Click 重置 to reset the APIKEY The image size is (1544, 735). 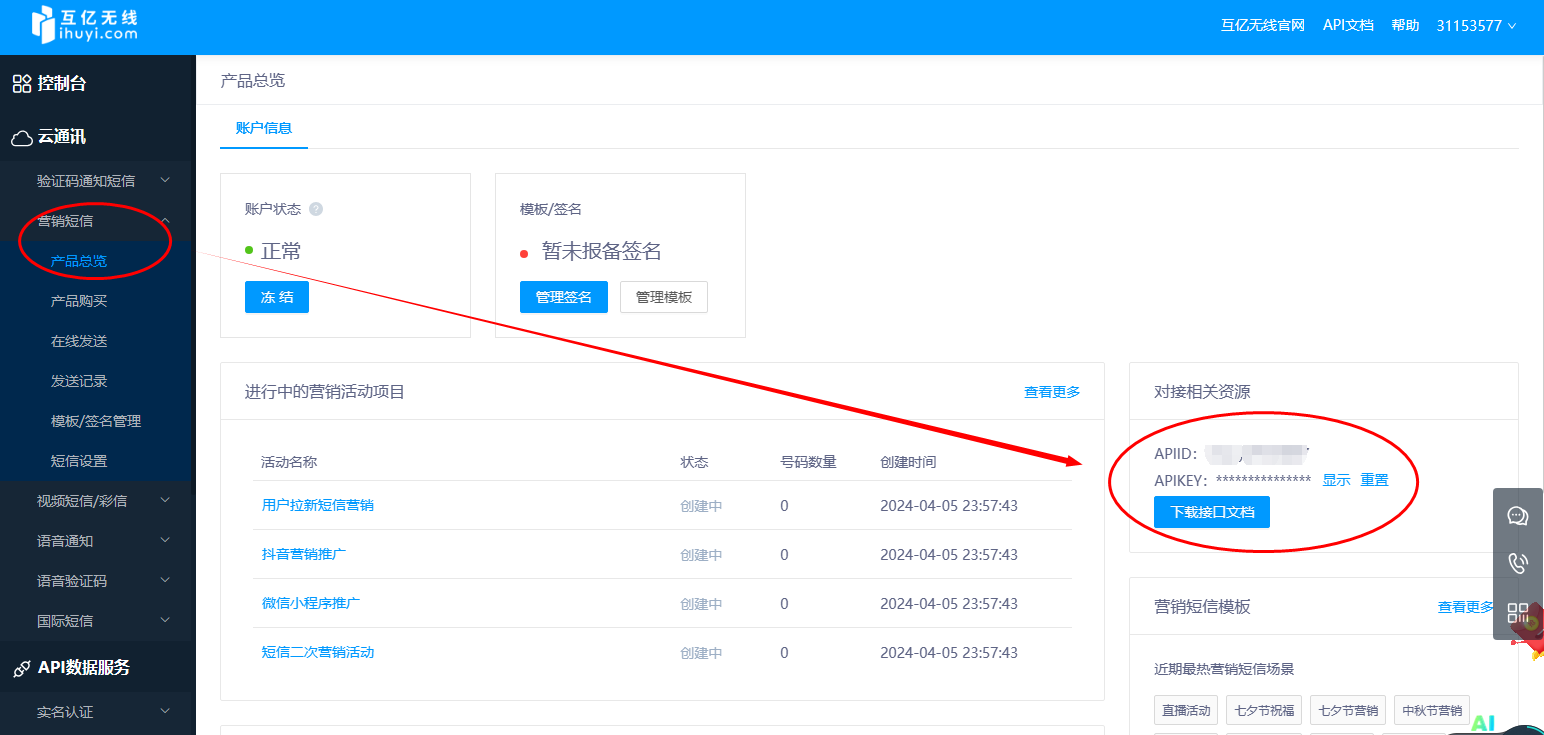click(1375, 480)
